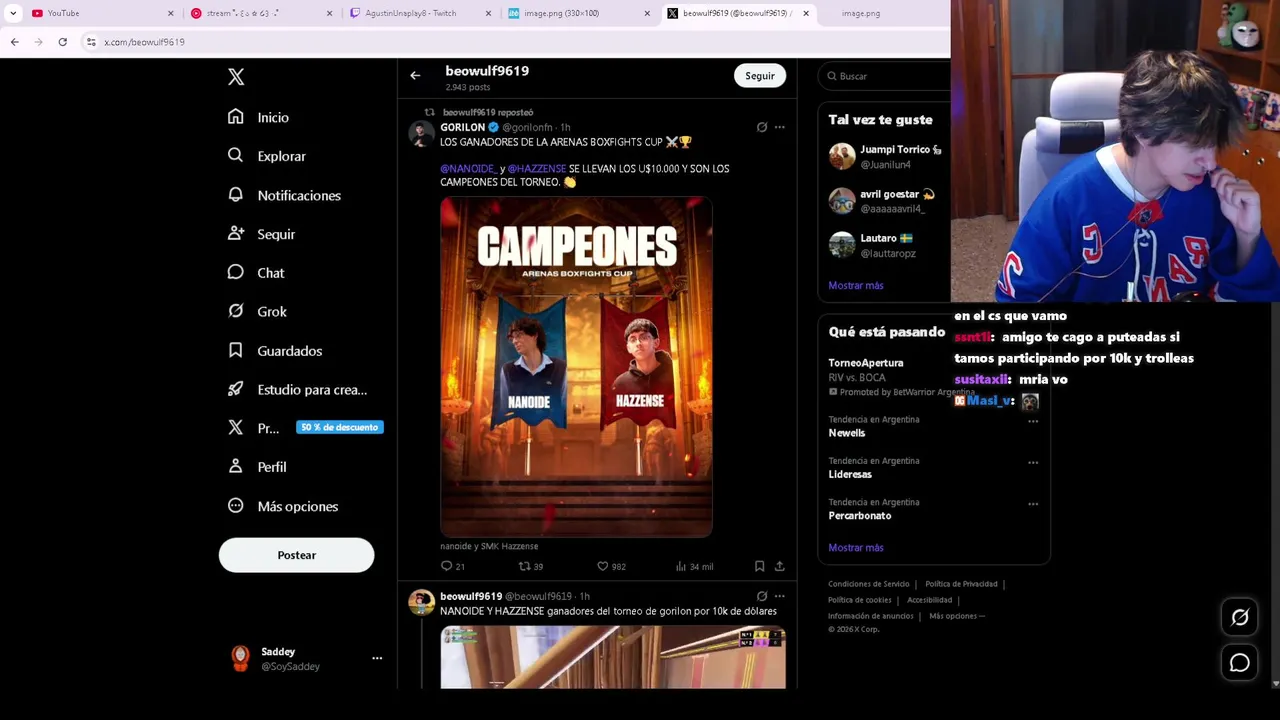Open Newells trending topic
The width and height of the screenshot is (1280, 720).
[847, 433]
